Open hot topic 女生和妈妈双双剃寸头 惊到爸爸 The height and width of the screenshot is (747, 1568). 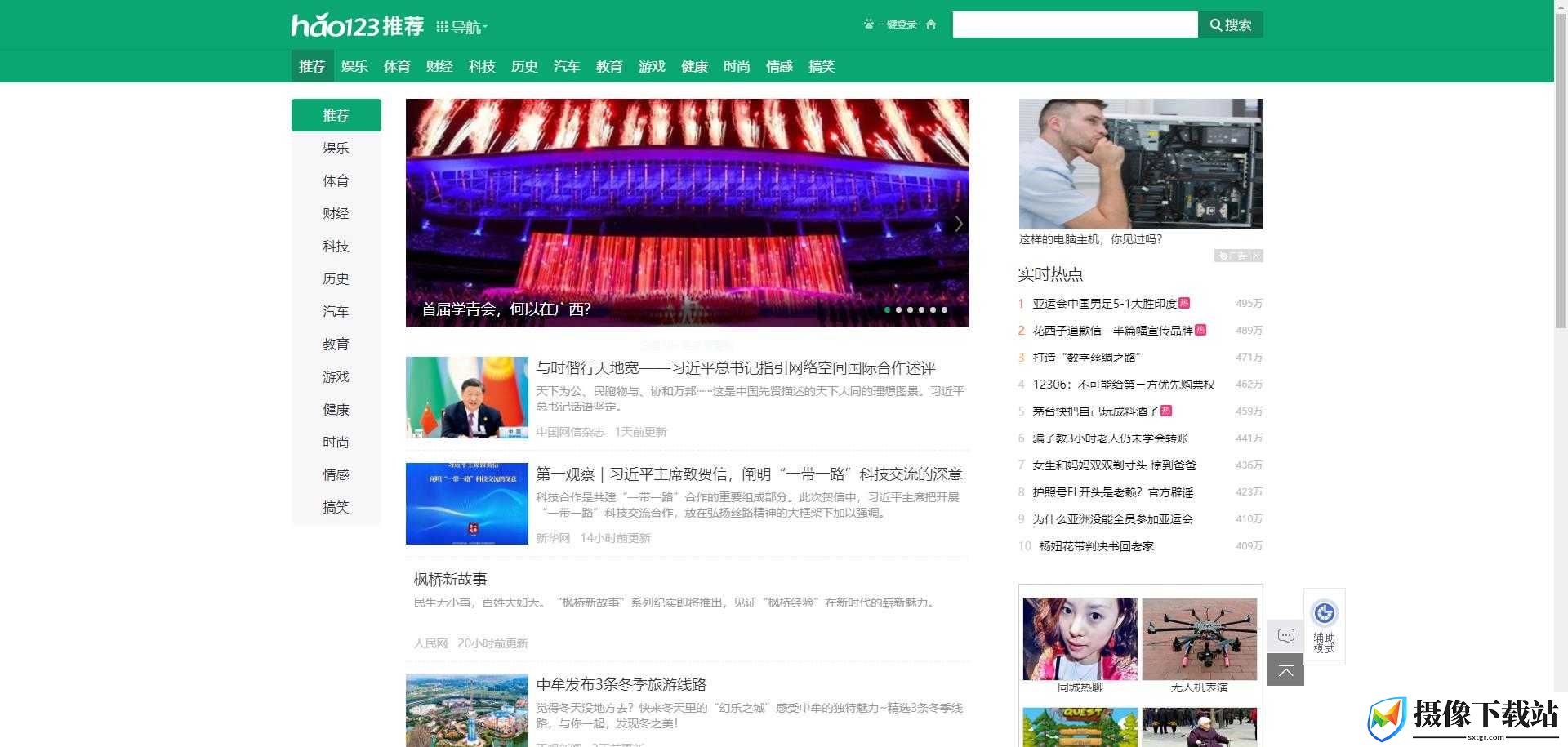click(1114, 465)
